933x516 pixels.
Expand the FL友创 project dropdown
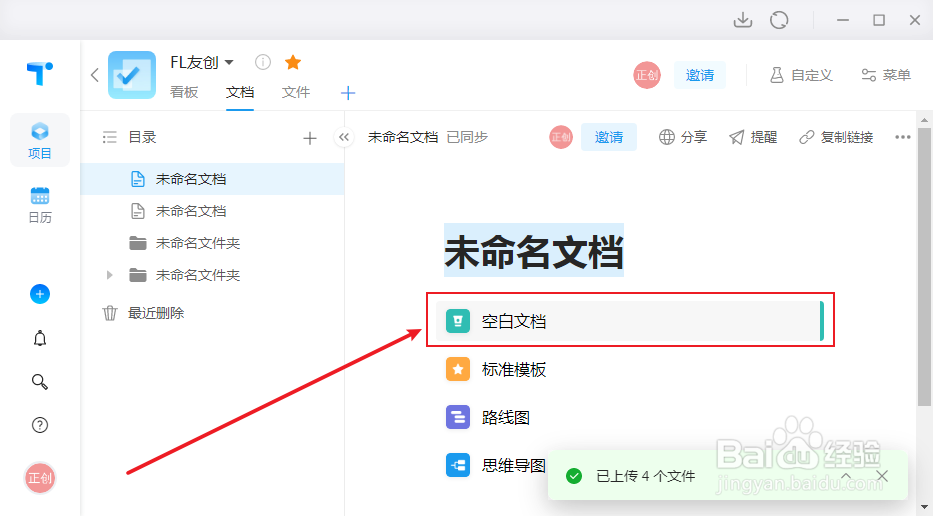(230, 62)
